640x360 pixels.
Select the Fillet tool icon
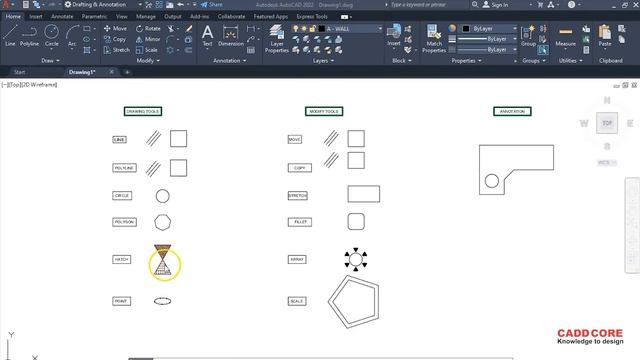[x=170, y=39]
